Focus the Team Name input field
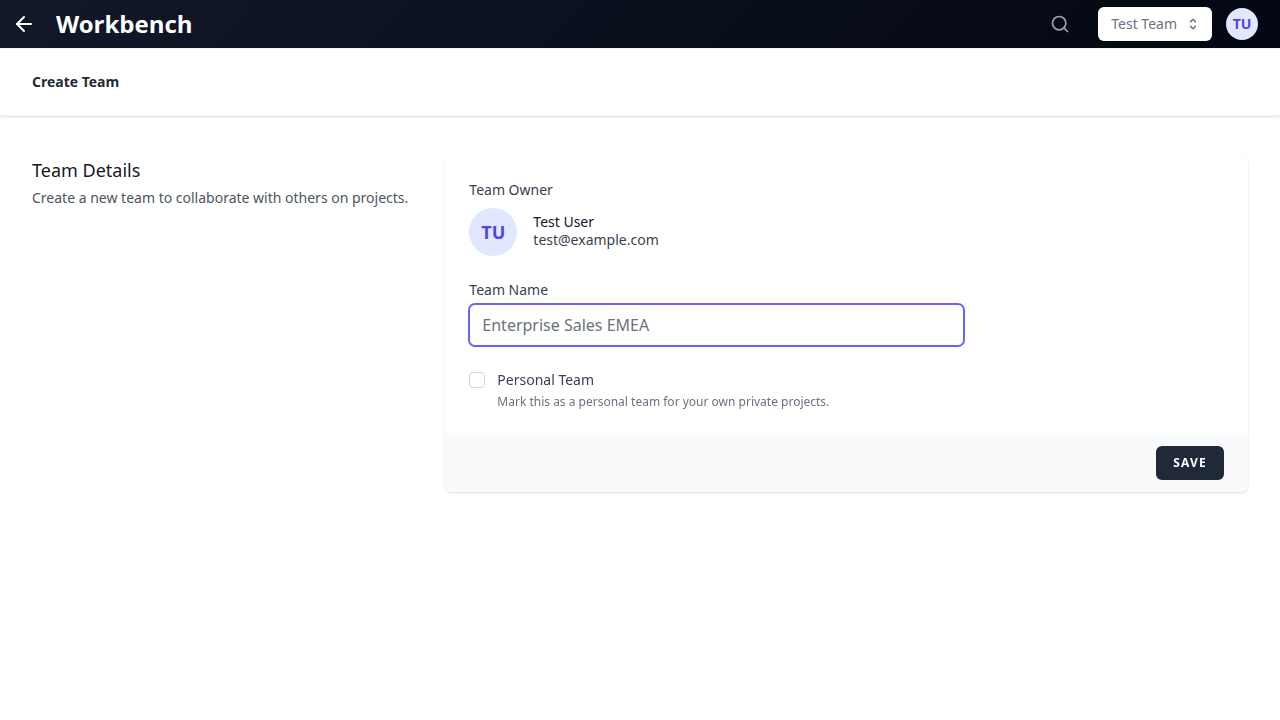Image resolution: width=1280 pixels, height=720 pixels. click(x=716, y=325)
